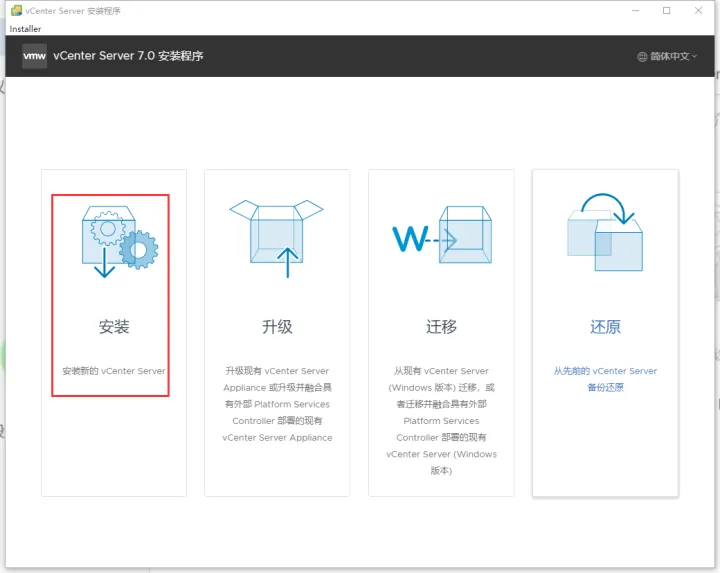Click the globe language icon
The image size is (720, 573).
click(642, 56)
